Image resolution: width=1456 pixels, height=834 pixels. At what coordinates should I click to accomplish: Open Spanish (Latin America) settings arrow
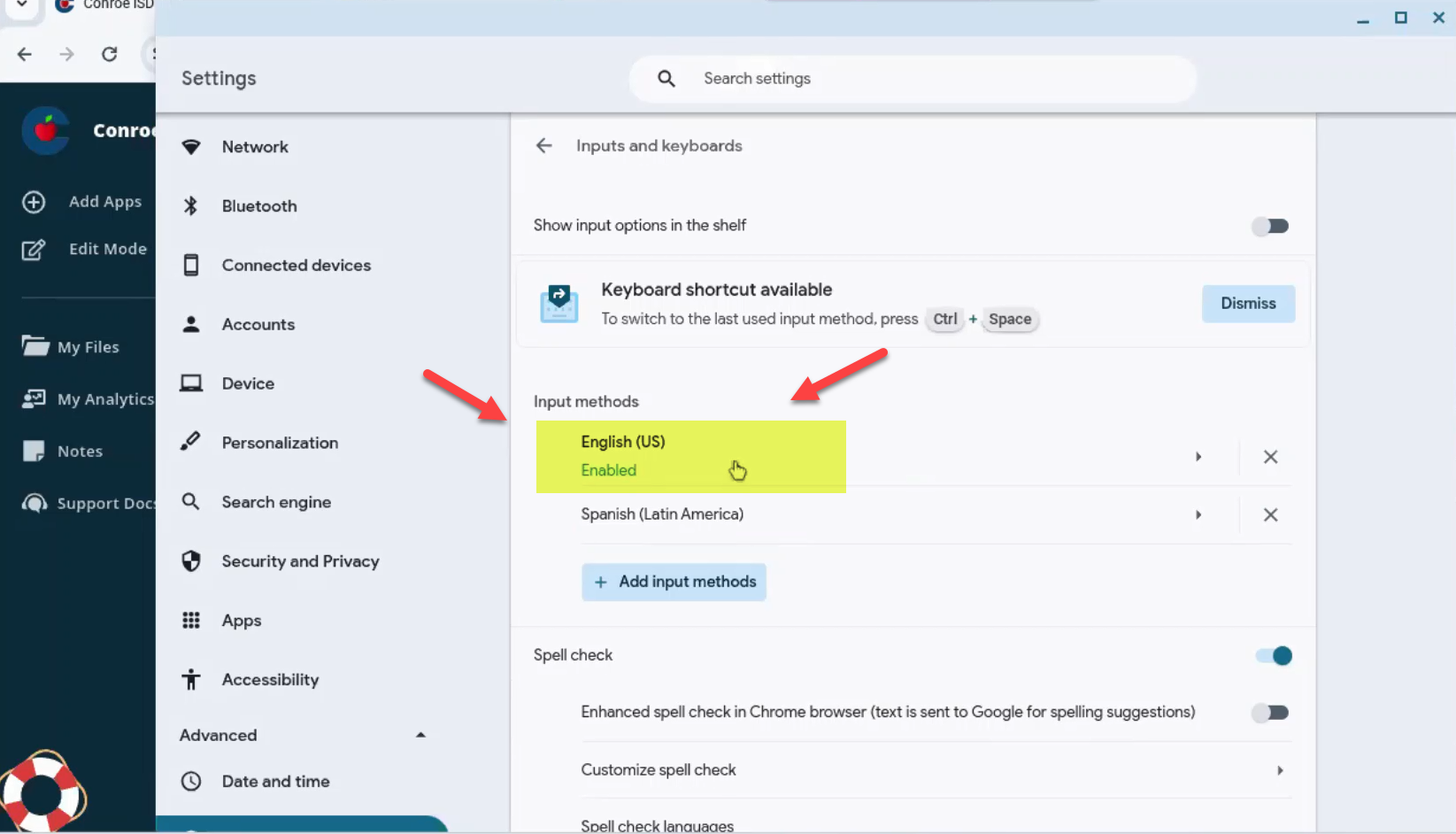click(x=1198, y=515)
